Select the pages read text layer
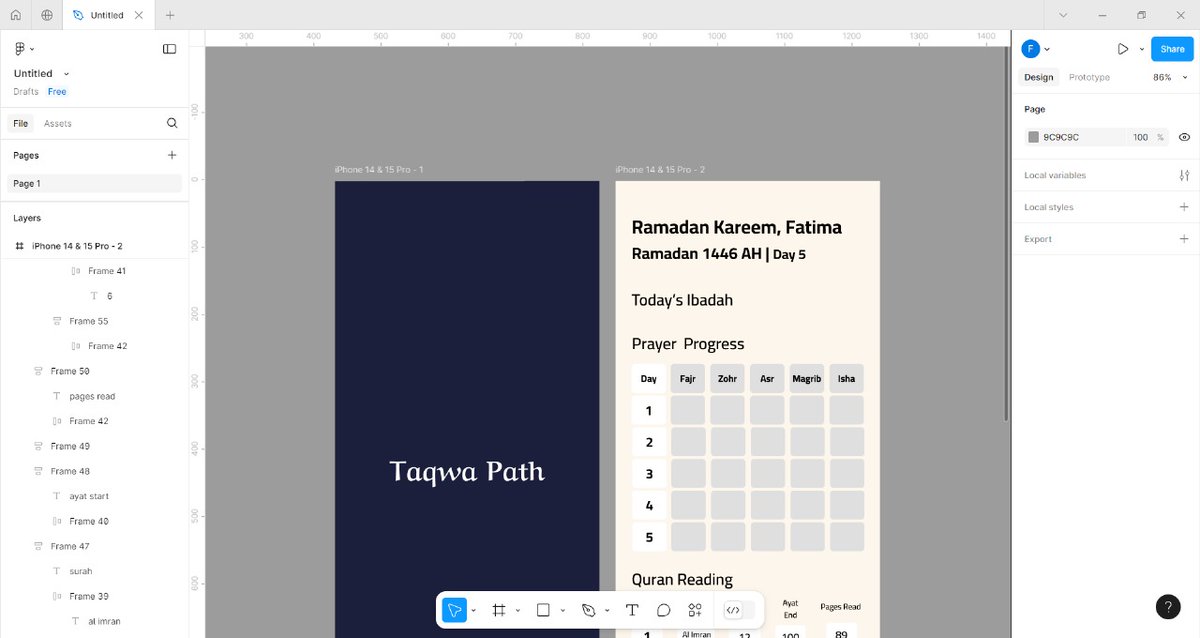This screenshot has width=1200, height=638. point(92,396)
